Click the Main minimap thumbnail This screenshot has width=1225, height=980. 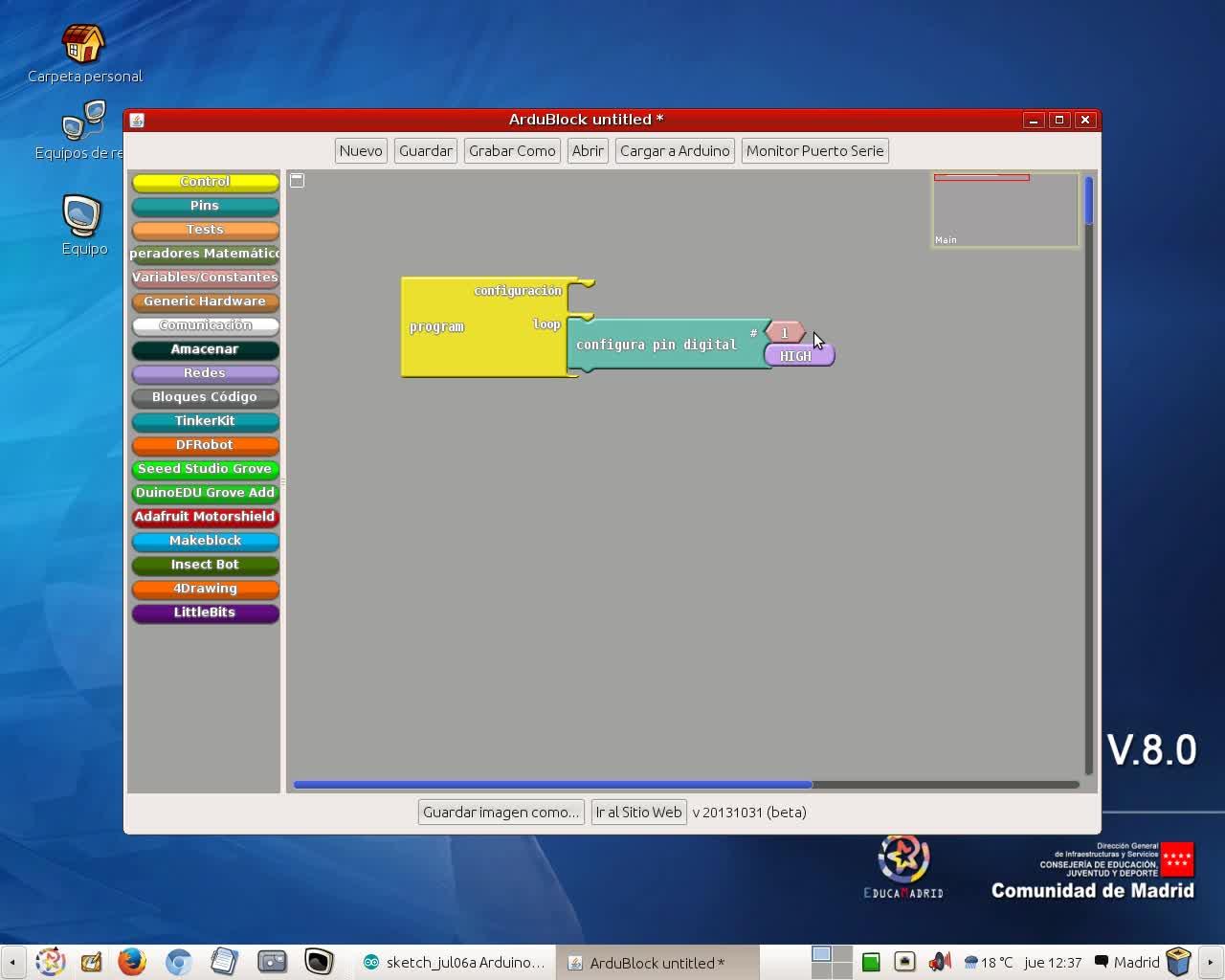tap(1005, 211)
